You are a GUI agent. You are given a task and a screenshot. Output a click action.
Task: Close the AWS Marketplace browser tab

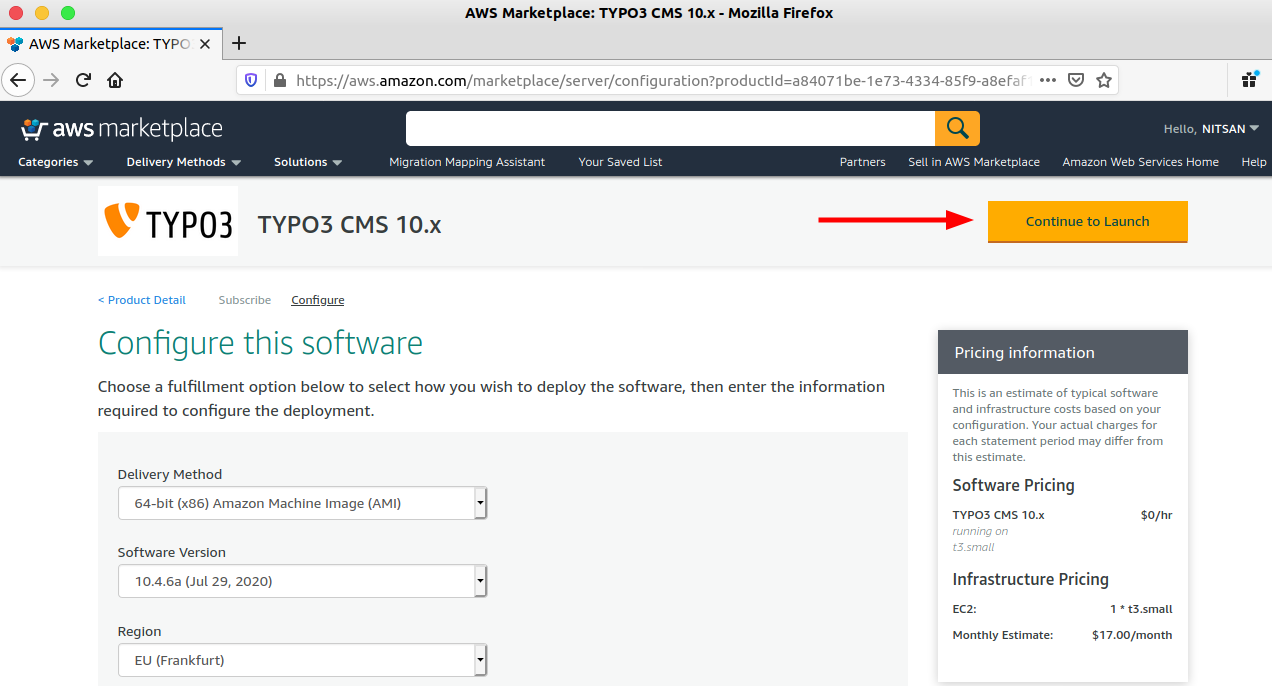(x=205, y=44)
